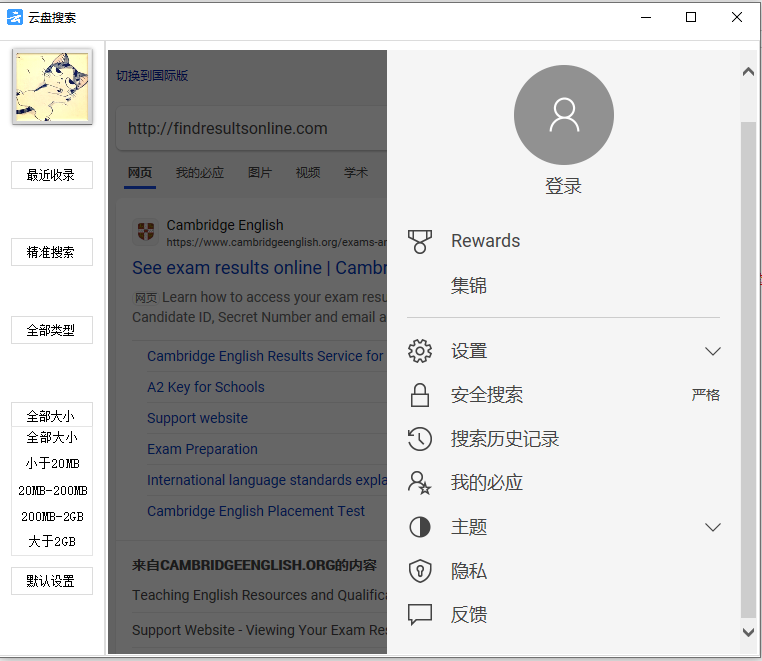Open the 全部类型 filter
This screenshot has width=762, height=661.
point(52,330)
